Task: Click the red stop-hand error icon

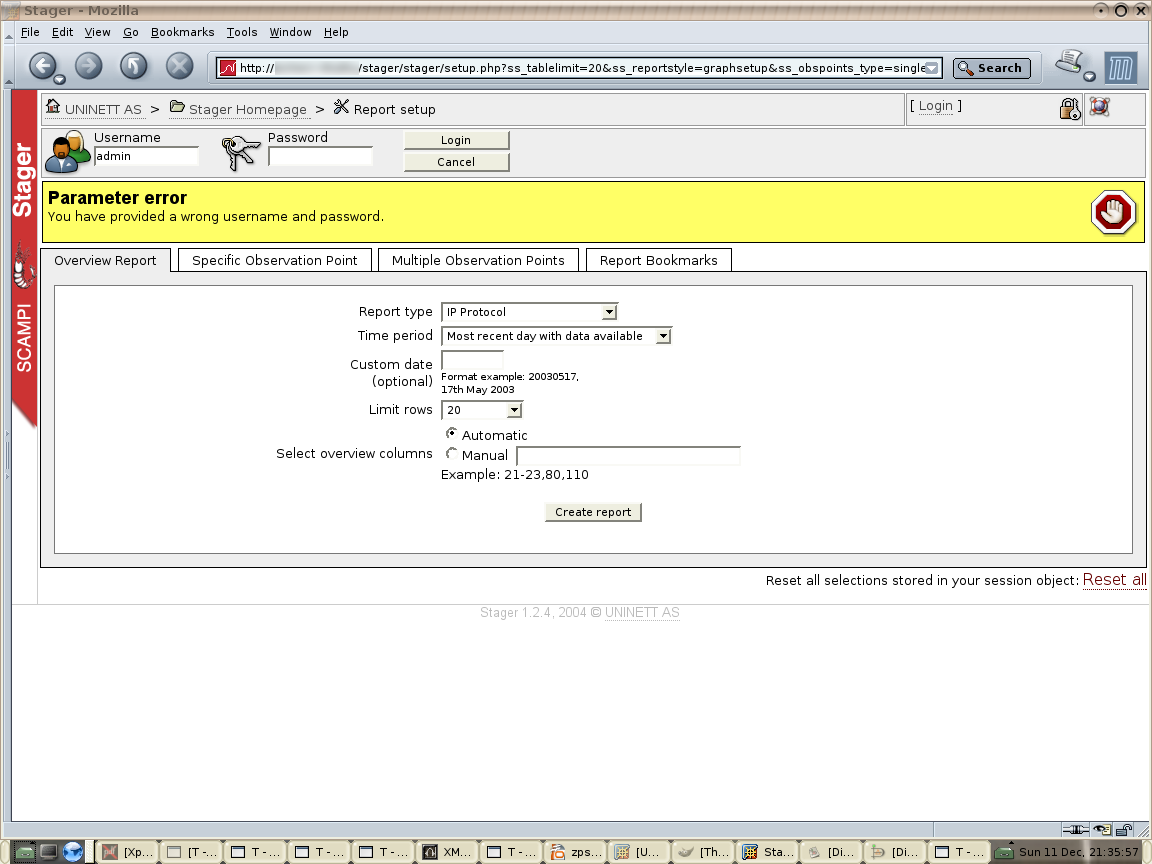Action: click(1113, 212)
